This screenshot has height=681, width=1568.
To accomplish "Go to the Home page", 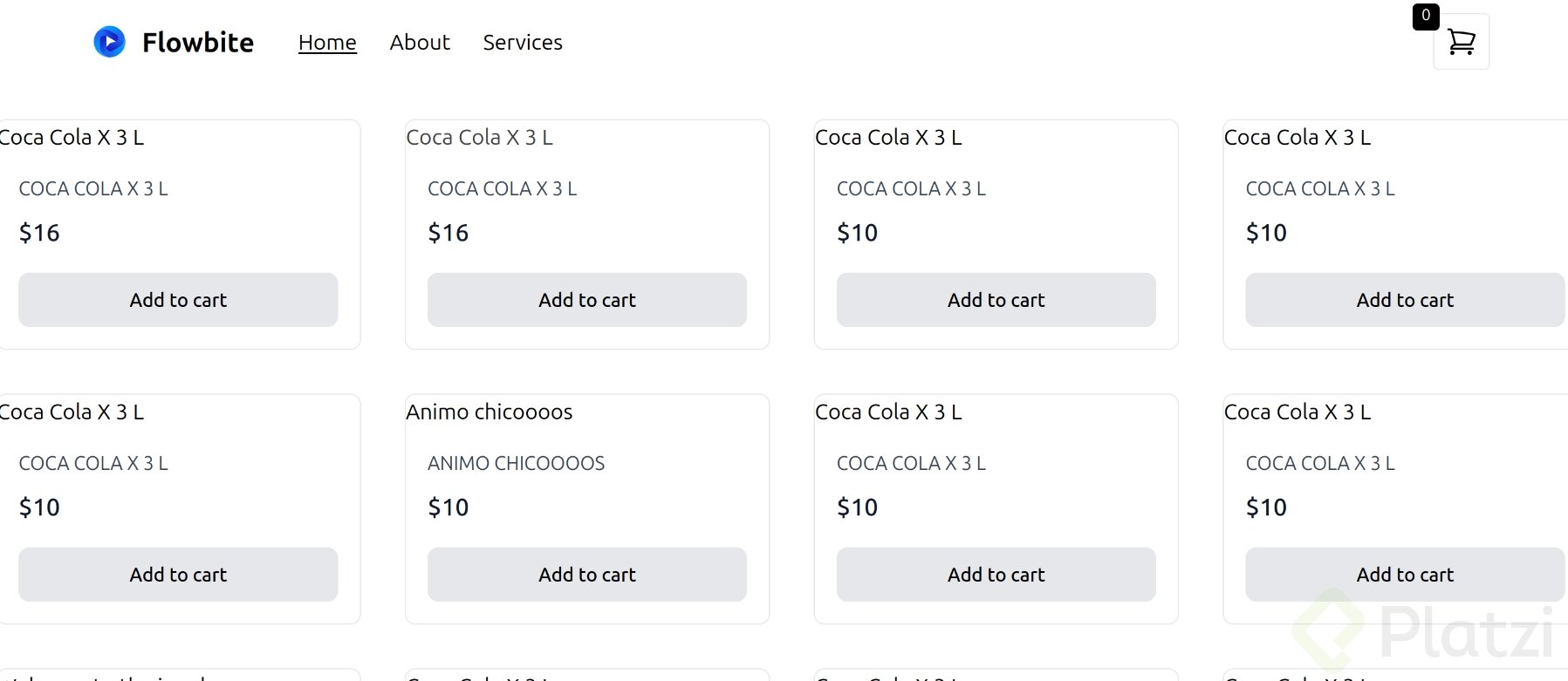I will coord(327,42).
